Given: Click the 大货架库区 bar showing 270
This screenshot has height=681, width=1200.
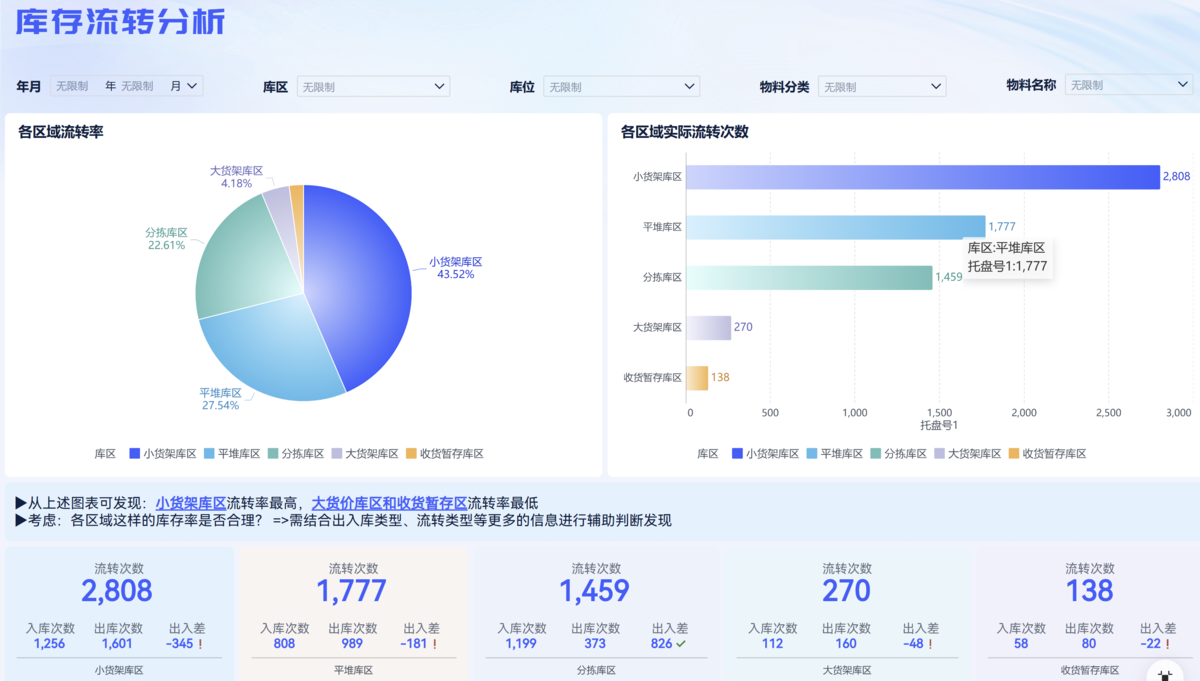Looking at the screenshot, I should (x=710, y=327).
